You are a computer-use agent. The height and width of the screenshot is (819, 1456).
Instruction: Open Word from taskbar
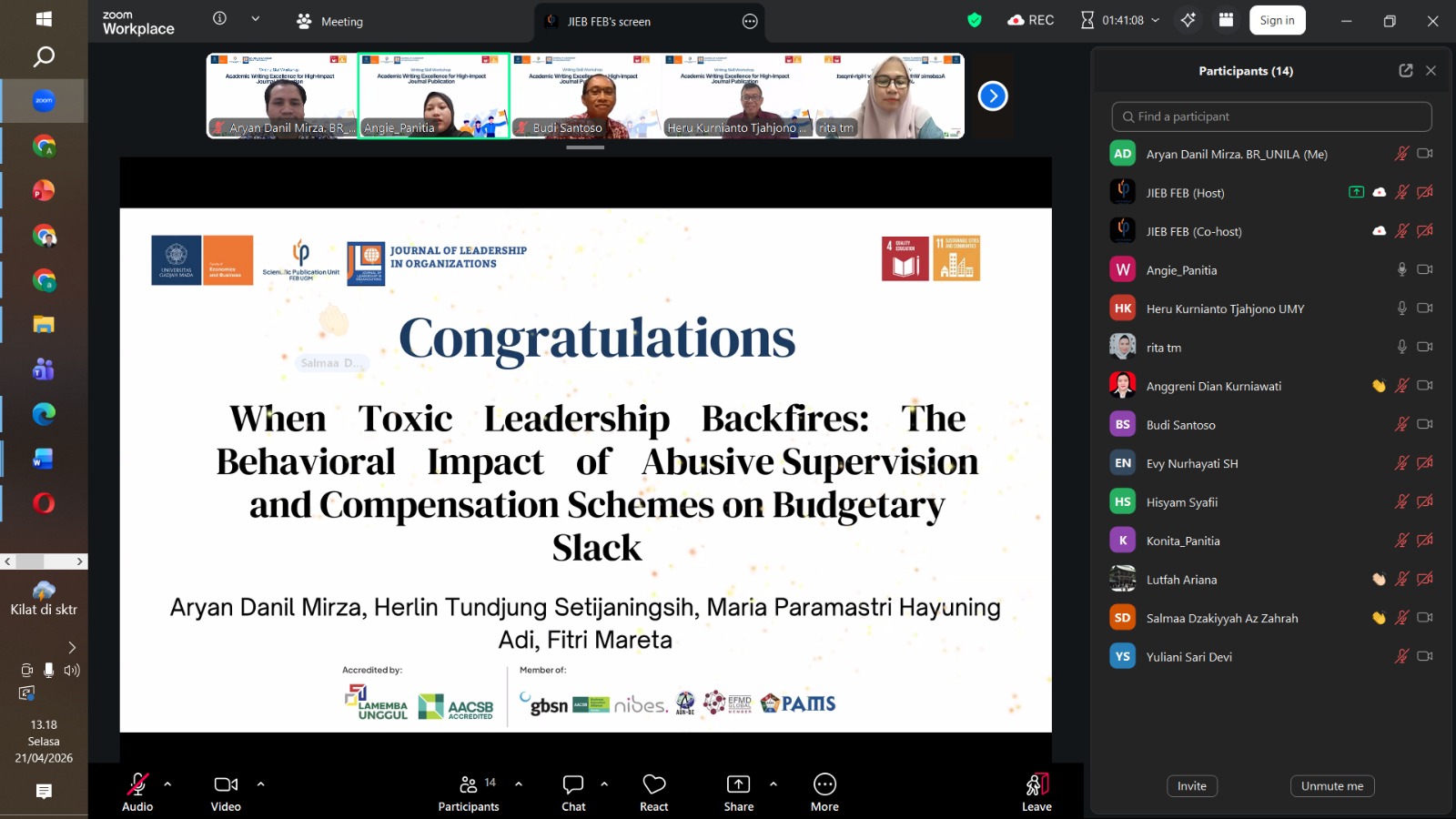(x=44, y=459)
